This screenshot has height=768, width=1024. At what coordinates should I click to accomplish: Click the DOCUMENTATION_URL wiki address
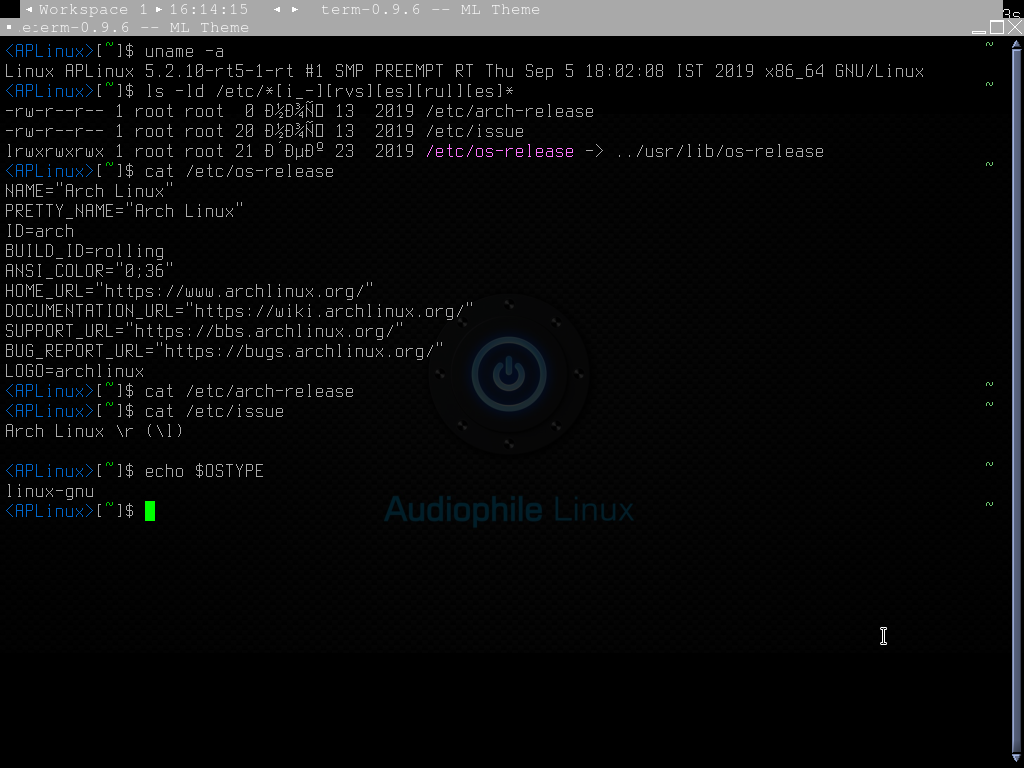click(330, 312)
